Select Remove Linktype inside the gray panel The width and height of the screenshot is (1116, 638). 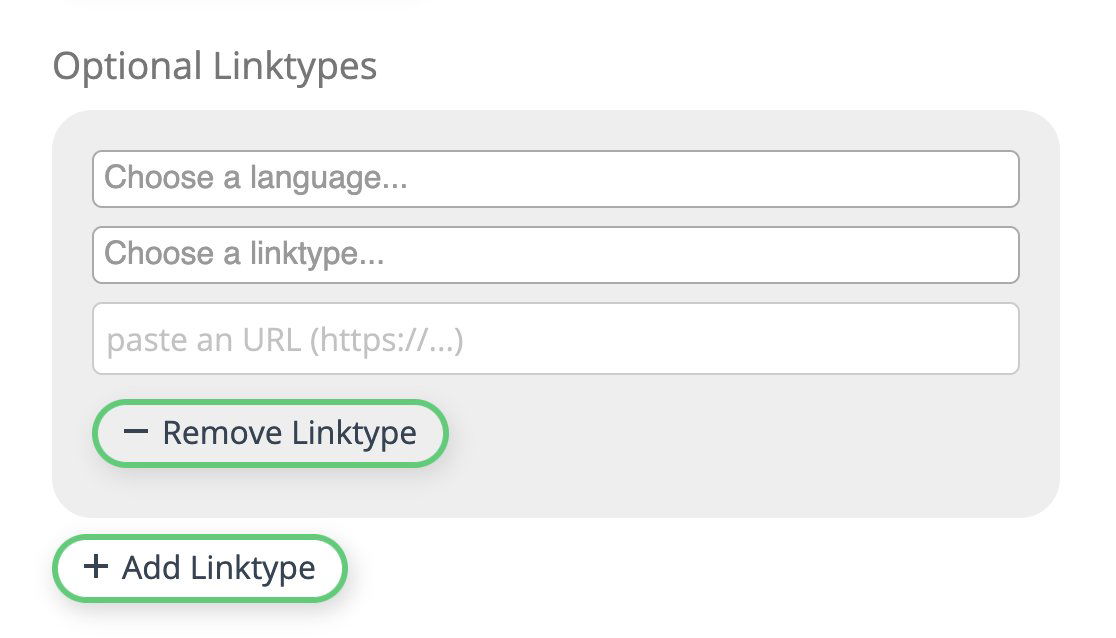click(x=270, y=432)
